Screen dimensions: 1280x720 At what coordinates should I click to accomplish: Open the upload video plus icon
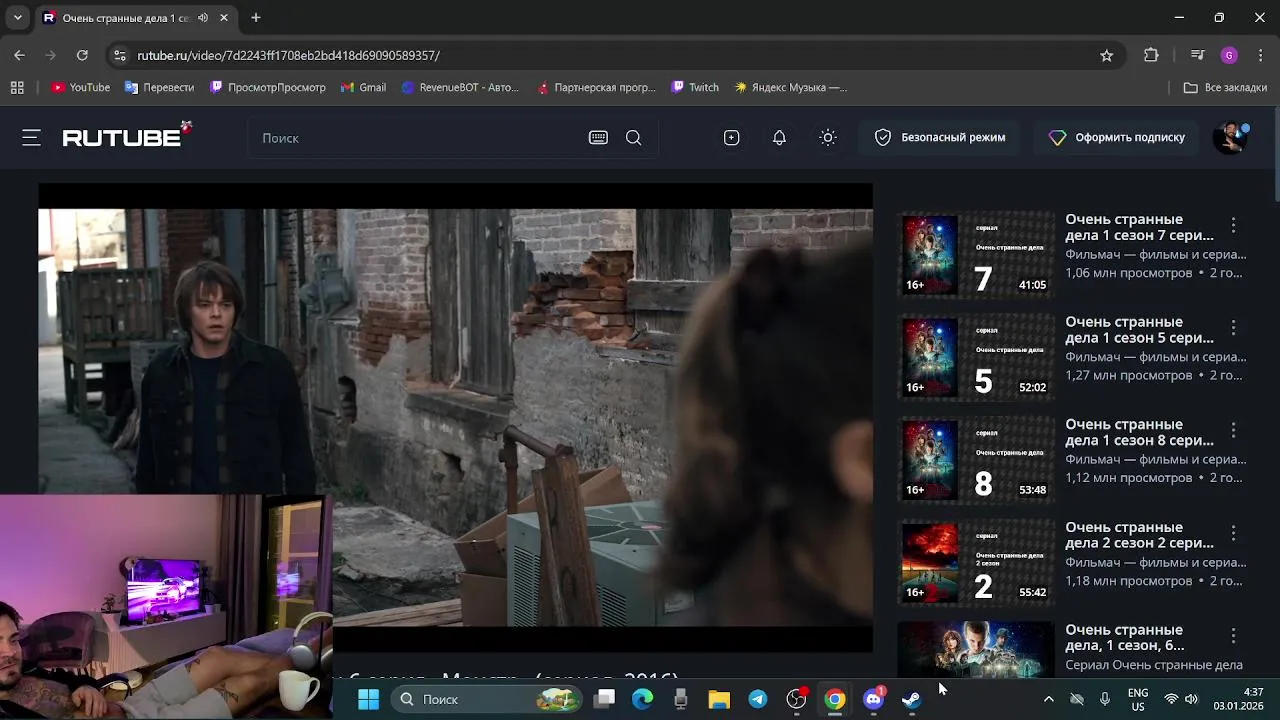(731, 138)
